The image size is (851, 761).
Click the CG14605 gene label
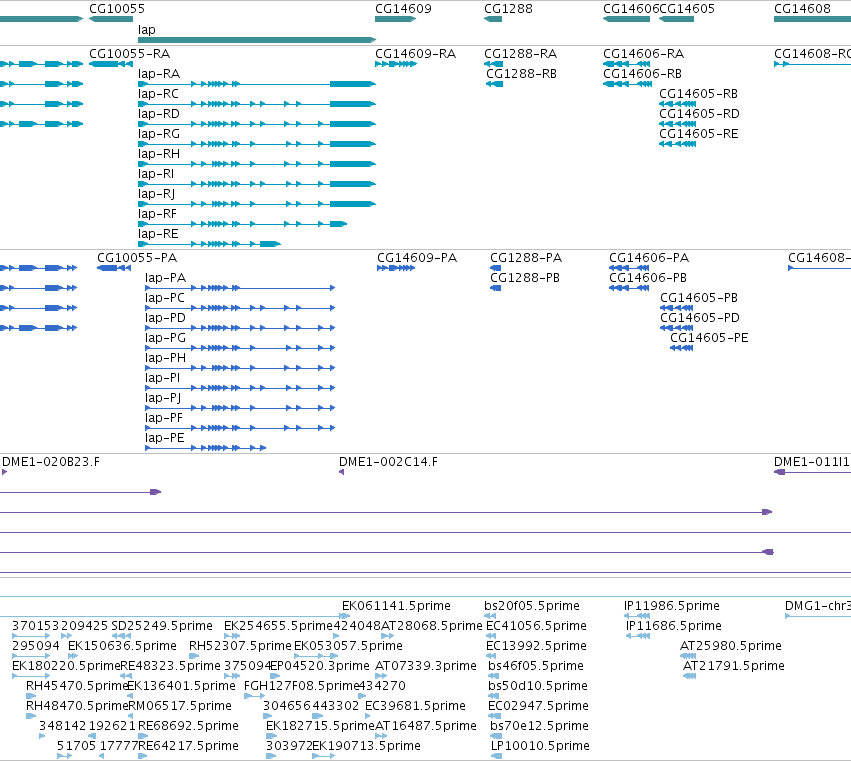(x=687, y=9)
